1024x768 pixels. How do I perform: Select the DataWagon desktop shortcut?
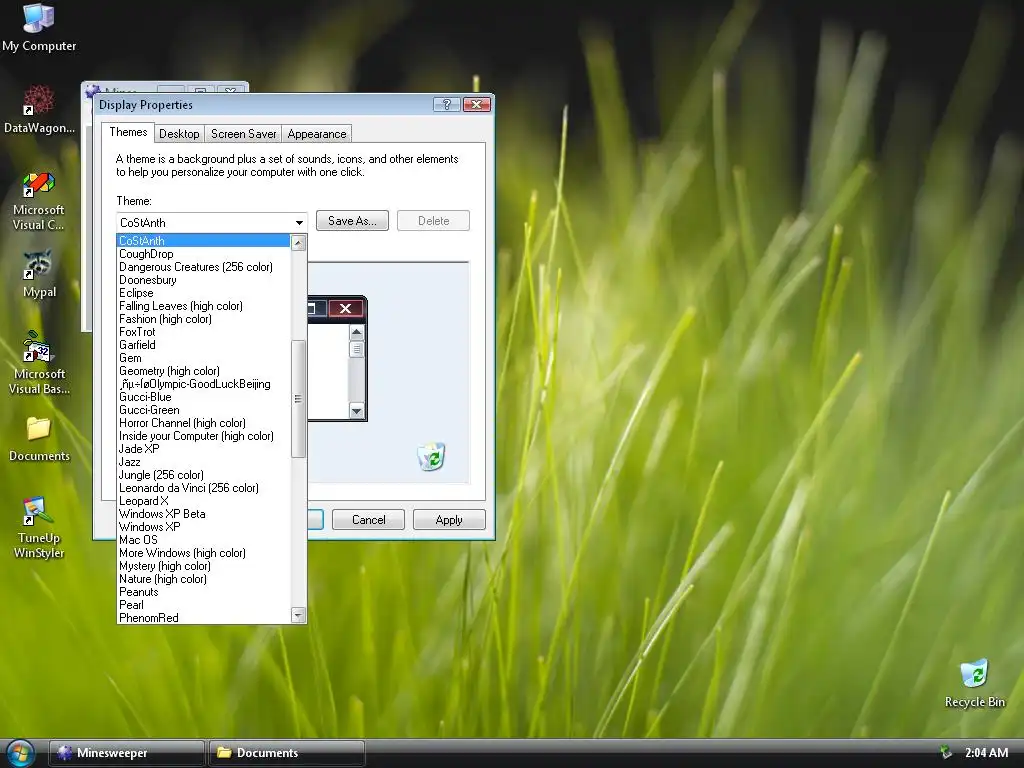[x=39, y=109]
